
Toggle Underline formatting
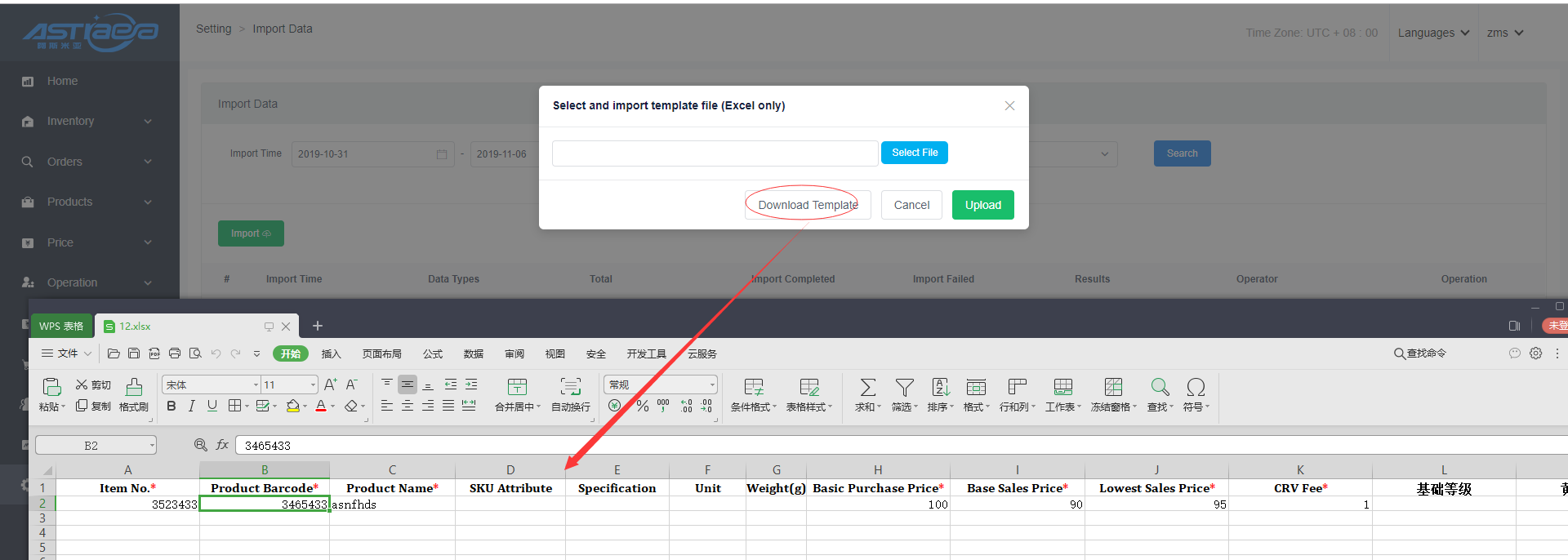click(212, 406)
